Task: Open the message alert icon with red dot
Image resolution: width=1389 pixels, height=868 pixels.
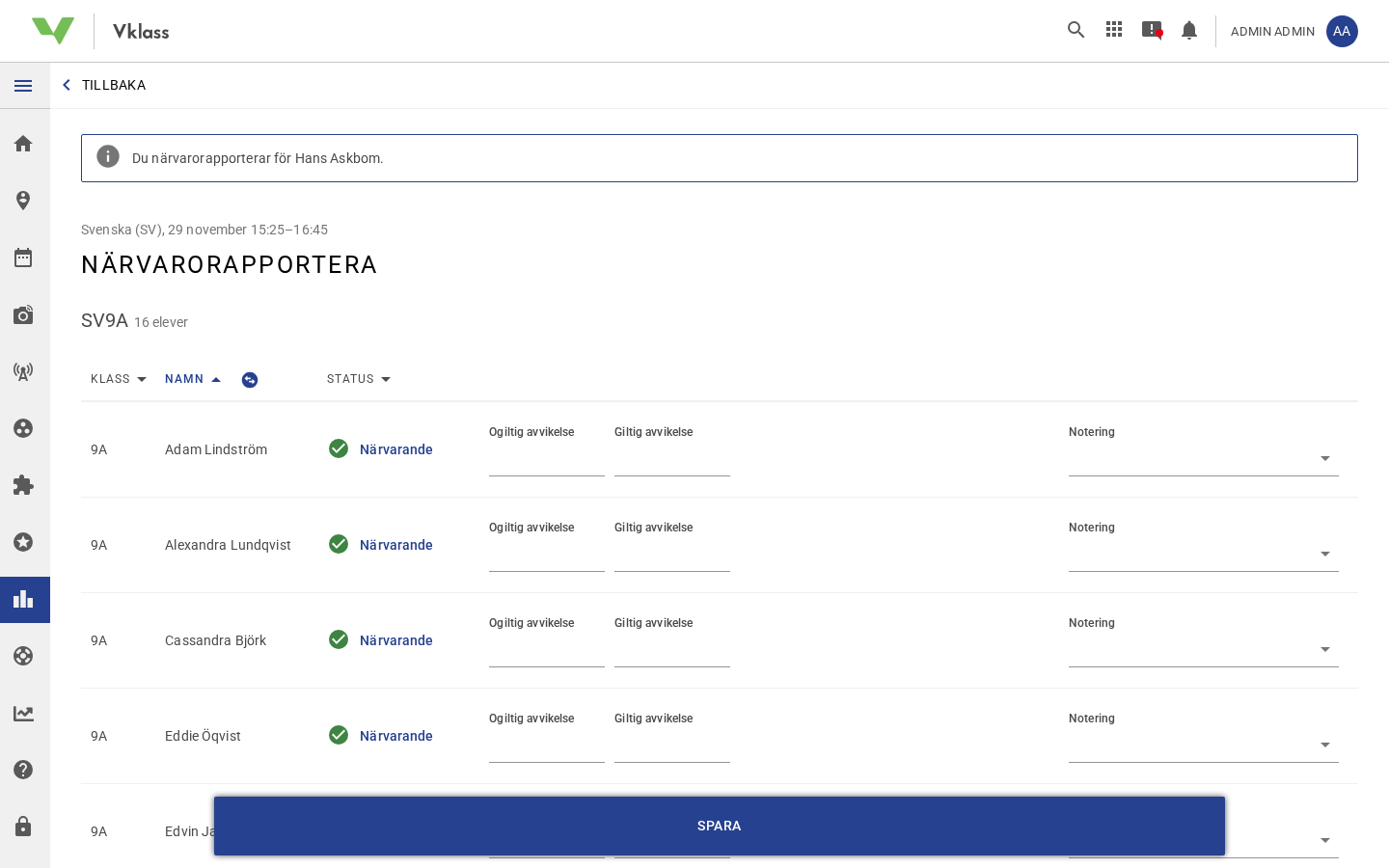Action: click(x=1152, y=30)
